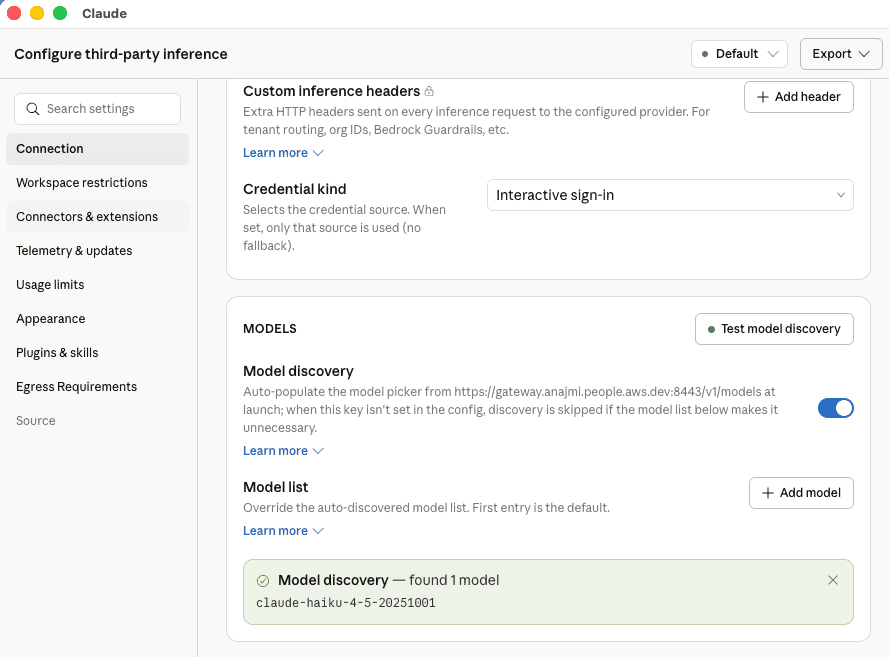Click the macOS green fullscreen button
The height and width of the screenshot is (657, 889).
pyautogui.click(x=60, y=13)
